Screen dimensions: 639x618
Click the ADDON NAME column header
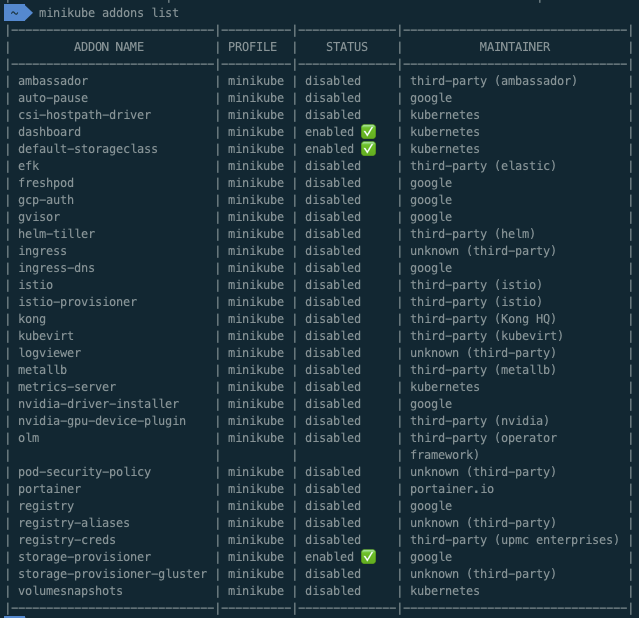109,47
